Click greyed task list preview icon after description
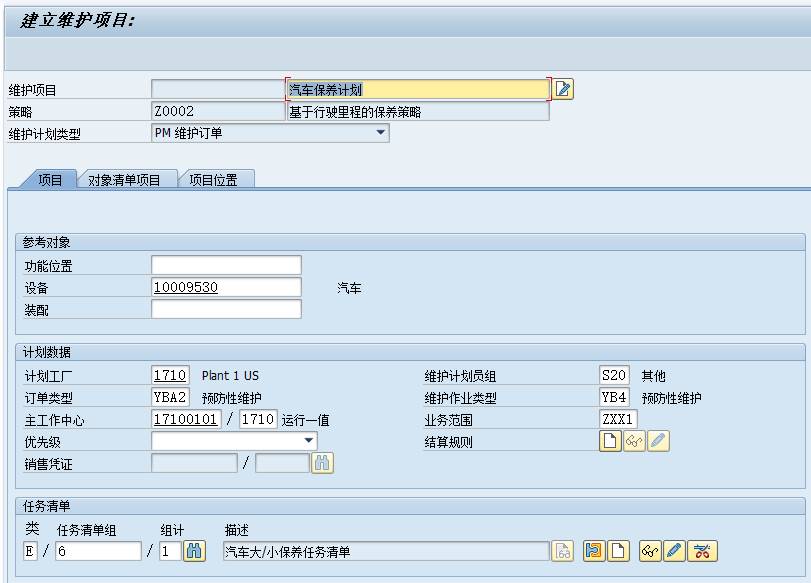Image resolution: width=811 pixels, height=583 pixels. (563, 551)
